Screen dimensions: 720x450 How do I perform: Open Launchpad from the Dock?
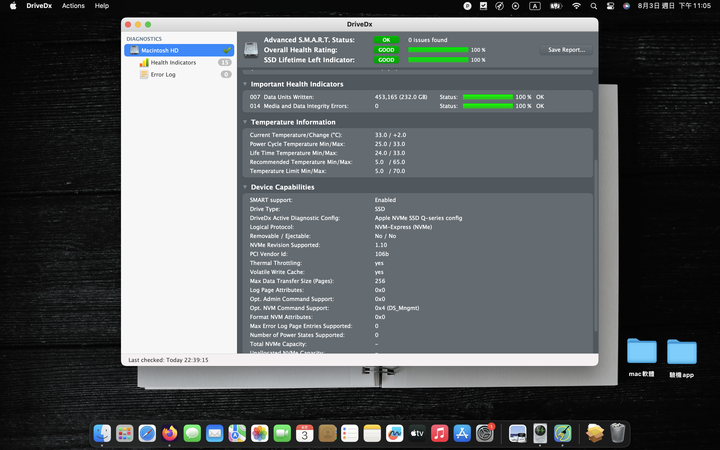point(124,433)
